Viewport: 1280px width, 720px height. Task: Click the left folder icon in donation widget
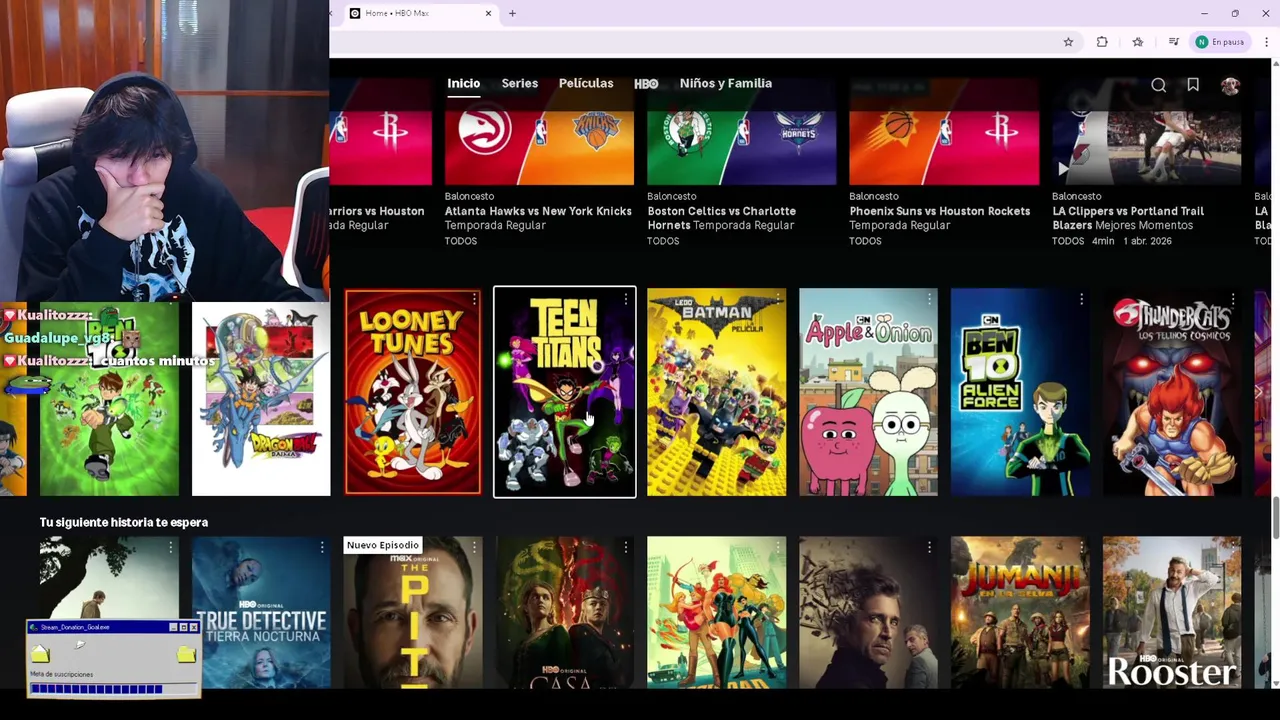[x=40, y=654]
